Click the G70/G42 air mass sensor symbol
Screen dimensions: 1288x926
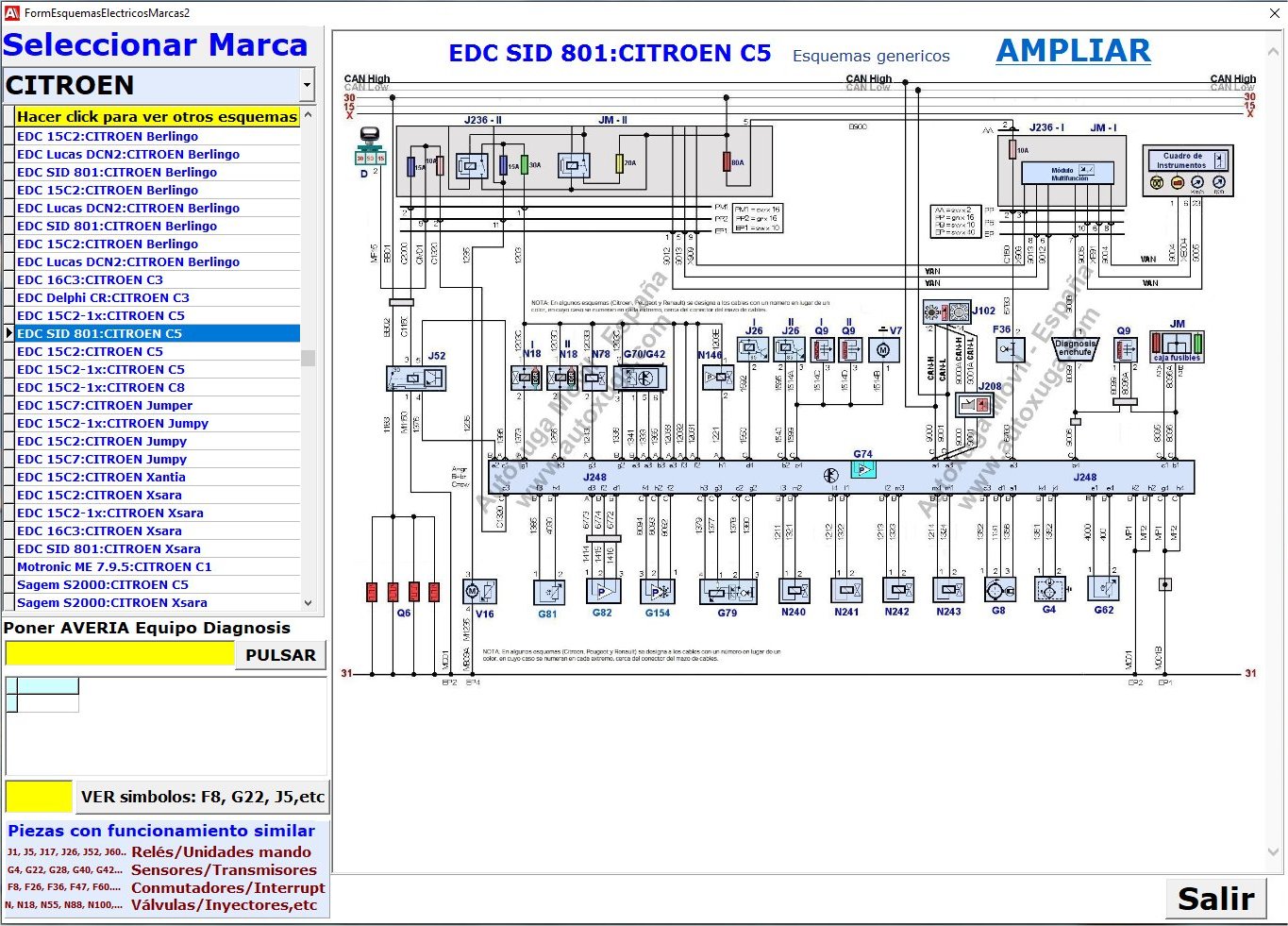[641, 378]
